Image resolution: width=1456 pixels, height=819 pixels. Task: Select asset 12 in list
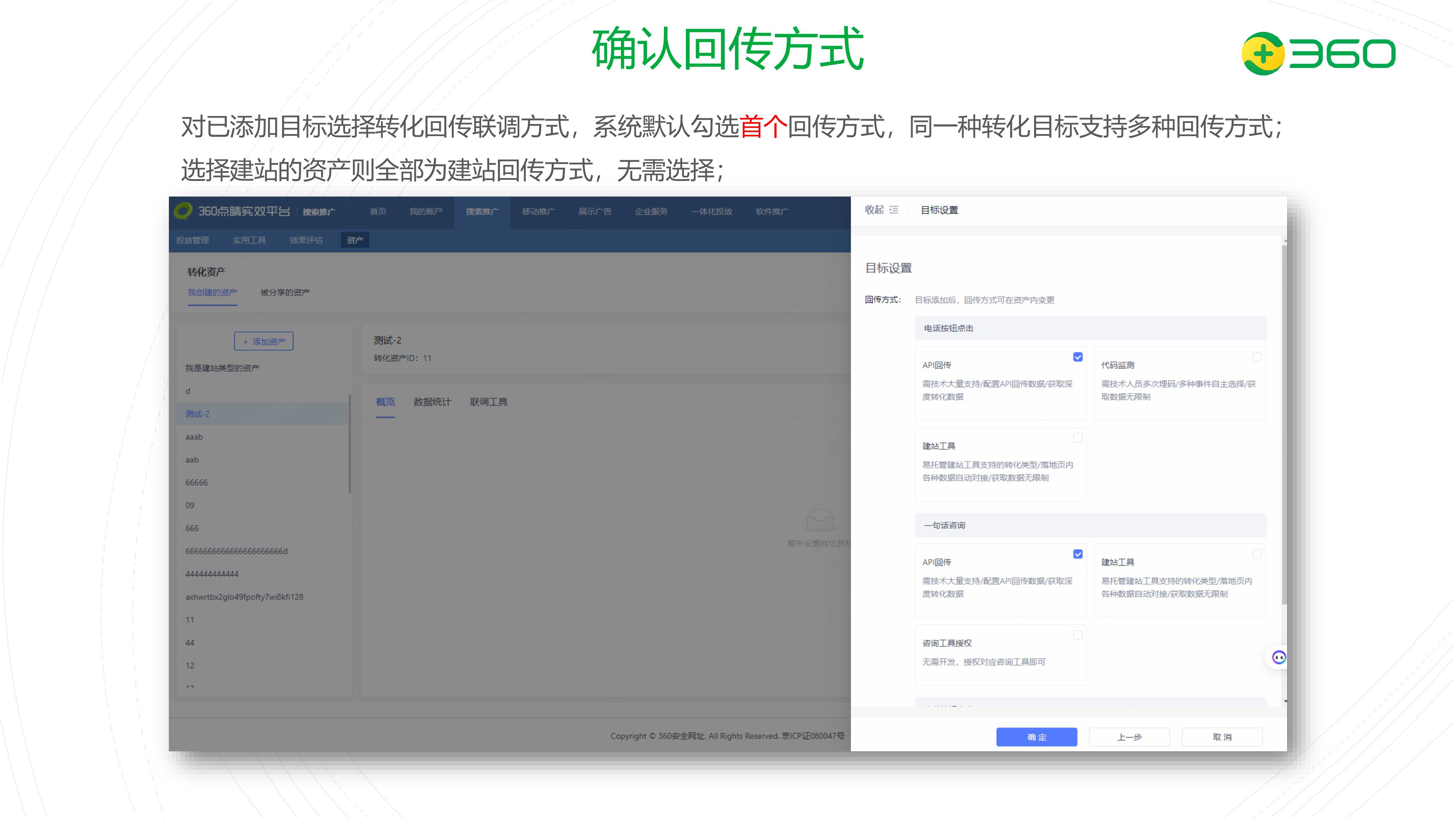[263, 666]
